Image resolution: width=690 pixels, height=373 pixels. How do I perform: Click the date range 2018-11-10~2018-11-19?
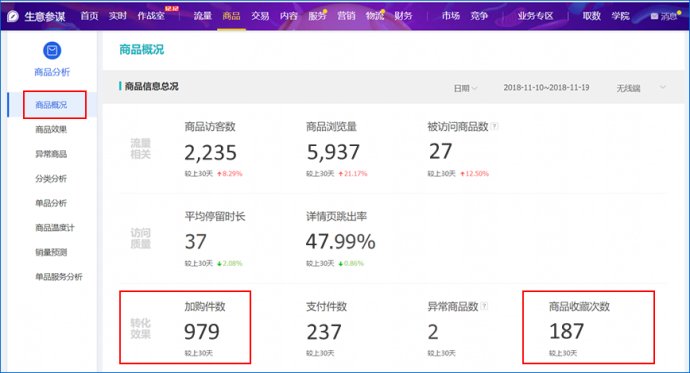click(x=546, y=88)
